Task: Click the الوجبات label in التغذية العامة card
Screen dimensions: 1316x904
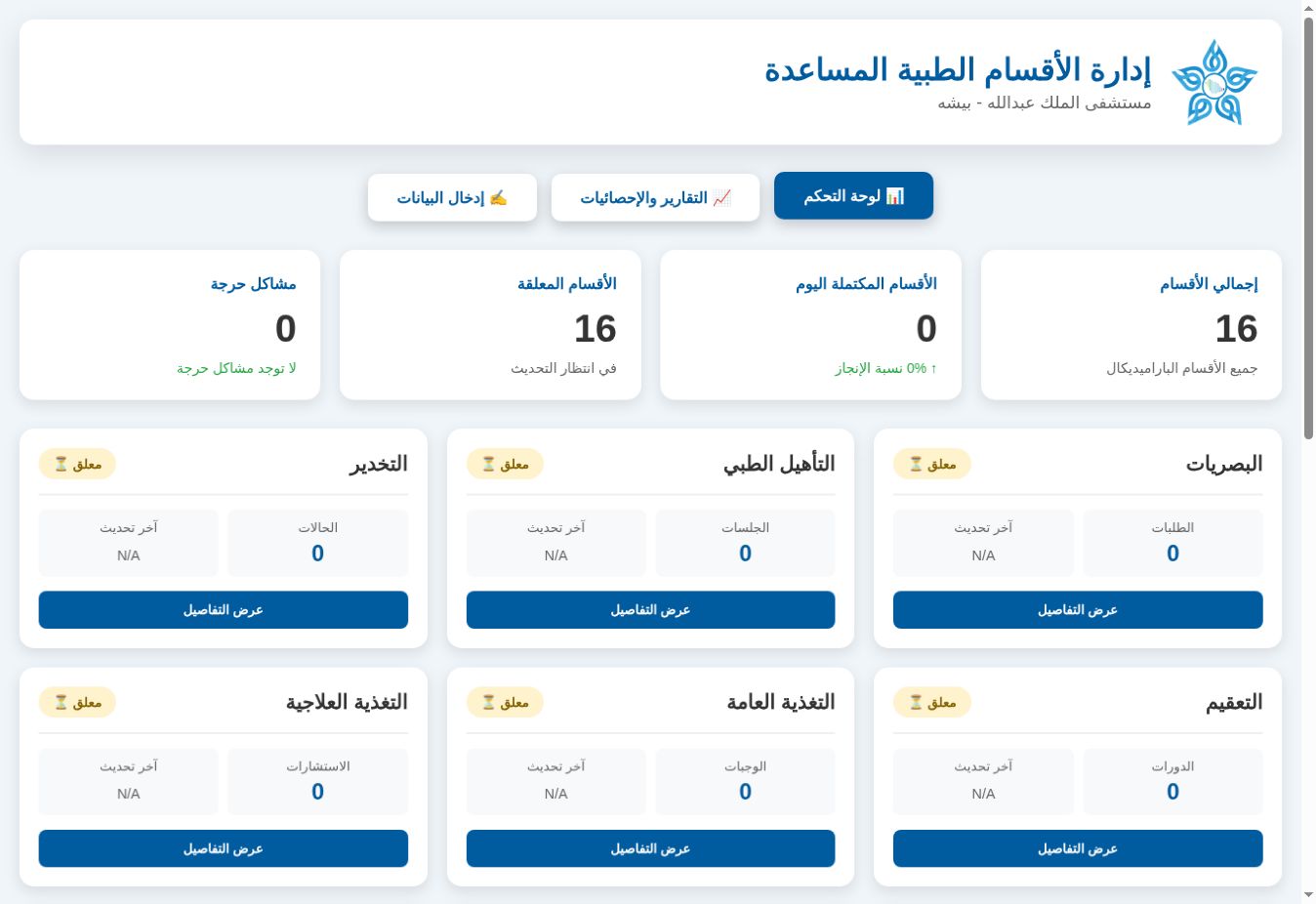Action: coord(746,766)
